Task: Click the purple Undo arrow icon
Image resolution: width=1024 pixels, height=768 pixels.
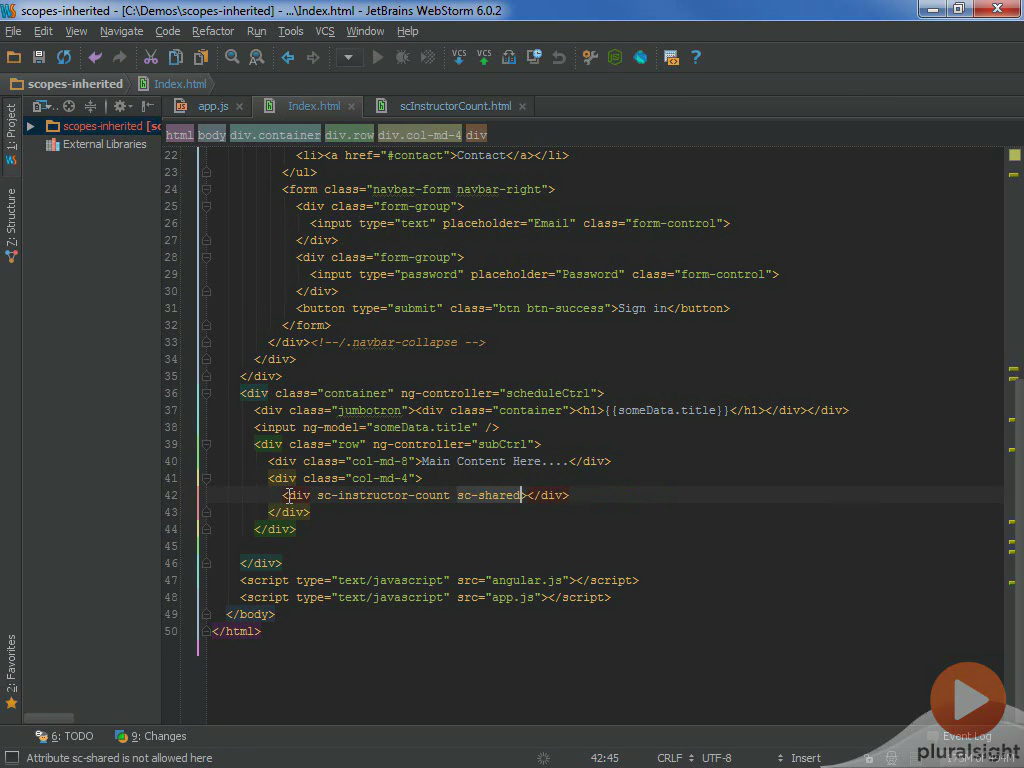Action: 95,57
